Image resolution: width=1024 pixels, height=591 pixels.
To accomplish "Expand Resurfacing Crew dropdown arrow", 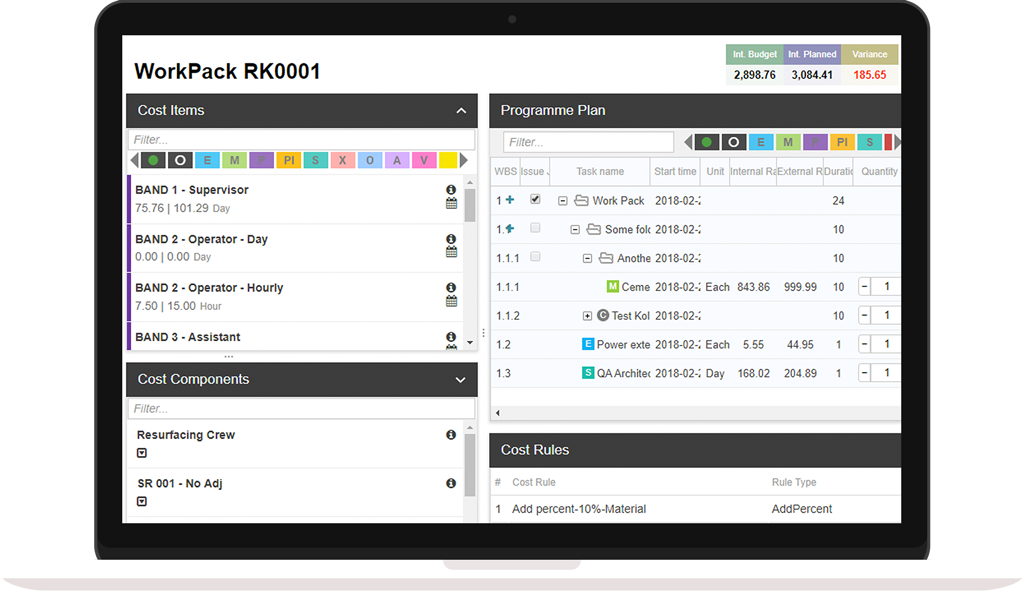I will click(x=142, y=453).
